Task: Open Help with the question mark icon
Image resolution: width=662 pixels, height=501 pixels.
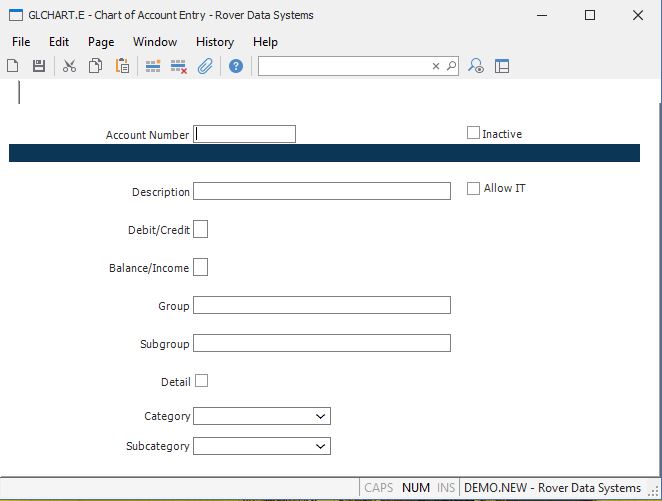Action: click(x=235, y=66)
